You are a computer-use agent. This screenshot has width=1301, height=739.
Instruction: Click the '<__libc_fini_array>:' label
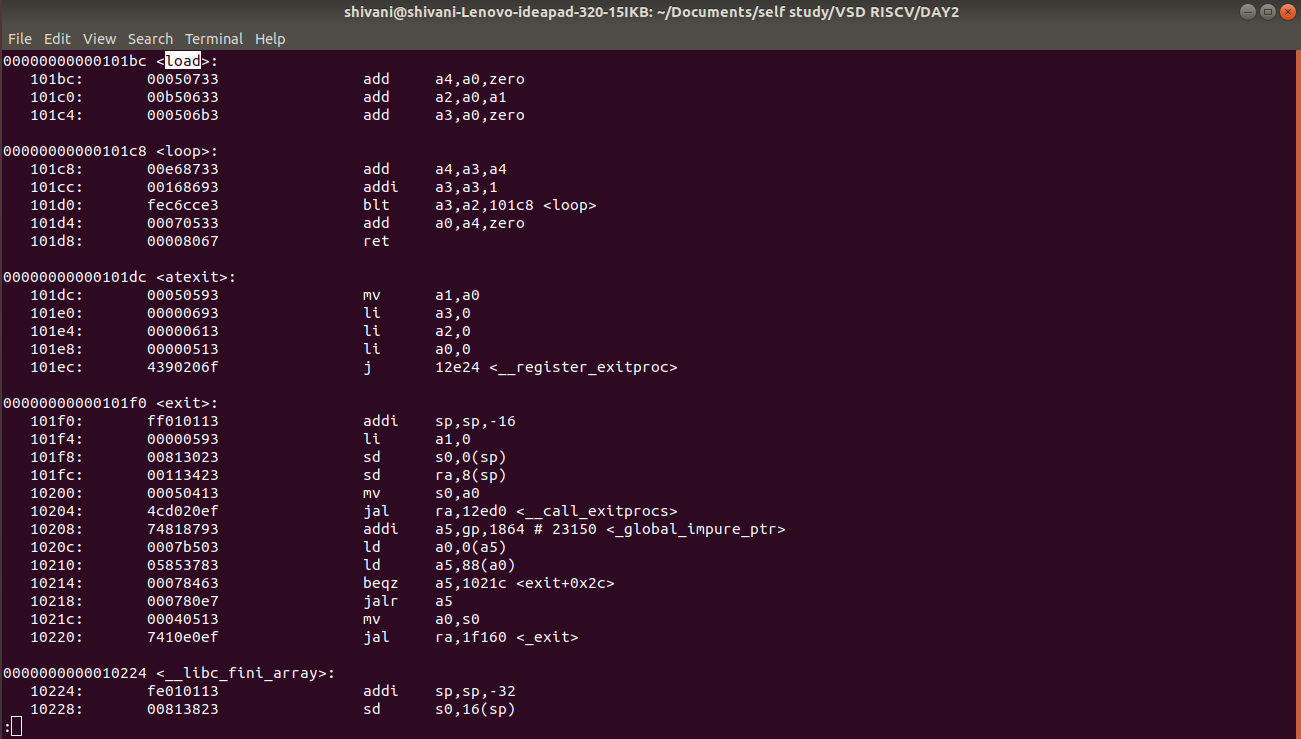pyautogui.click(x=245, y=673)
